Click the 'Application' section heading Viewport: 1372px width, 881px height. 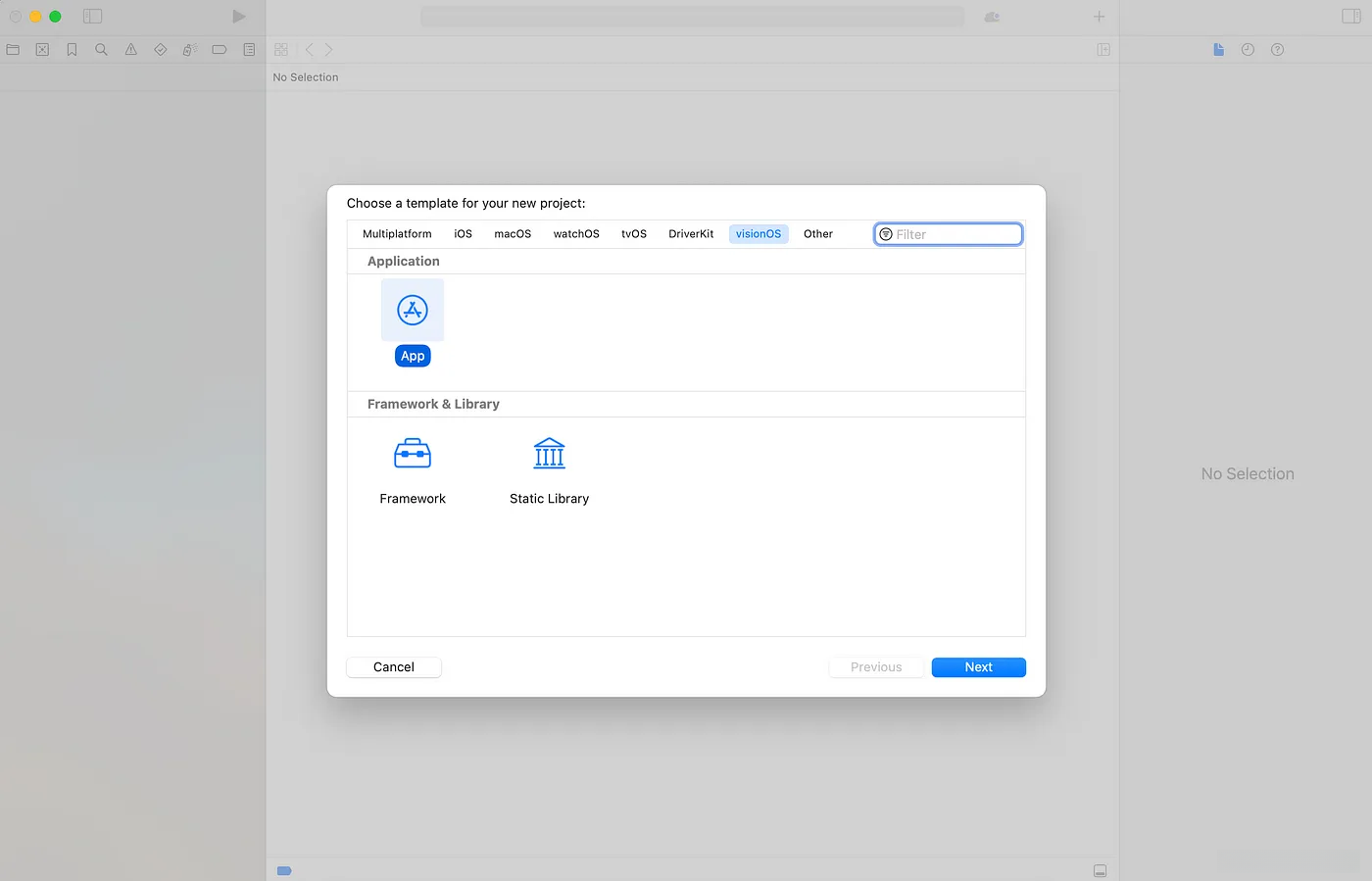(404, 262)
